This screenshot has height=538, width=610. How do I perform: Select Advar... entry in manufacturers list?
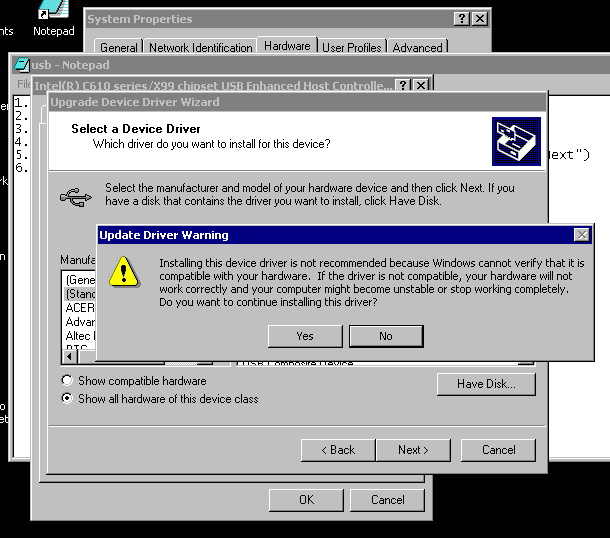pos(80,322)
